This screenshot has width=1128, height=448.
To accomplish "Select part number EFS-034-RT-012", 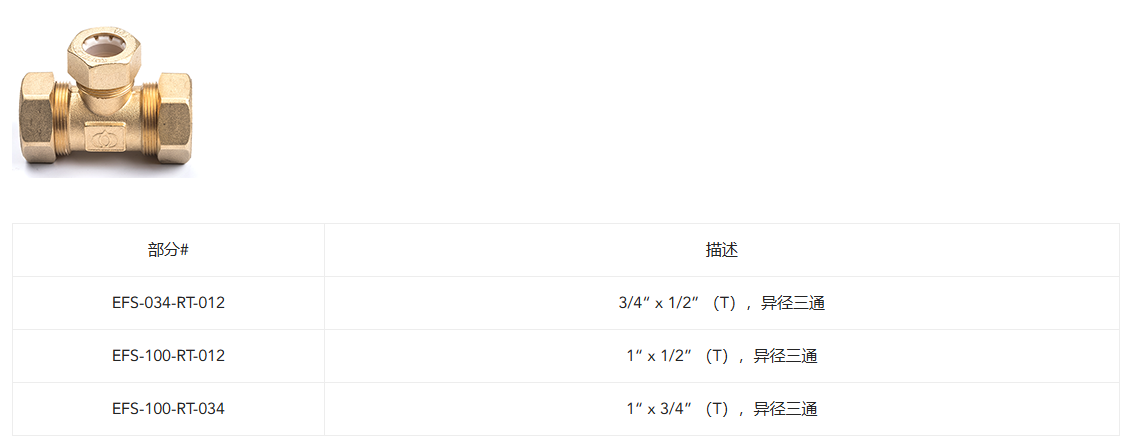I will pos(168,303).
